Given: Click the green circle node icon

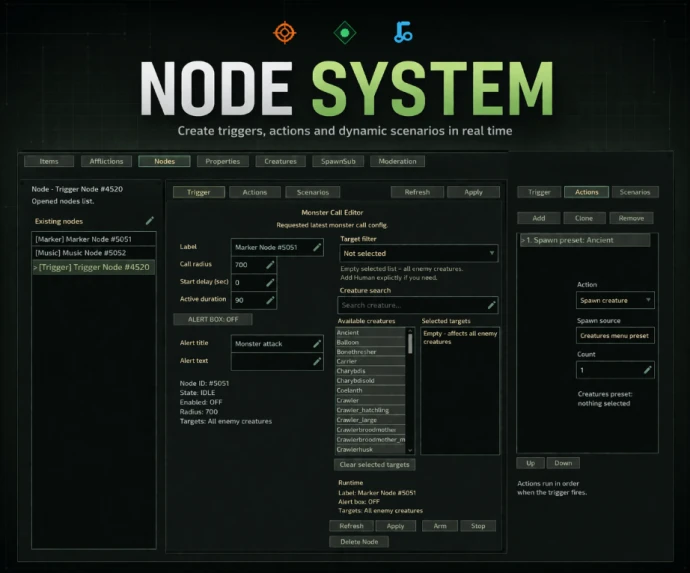Looking at the screenshot, I should [x=344, y=33].
